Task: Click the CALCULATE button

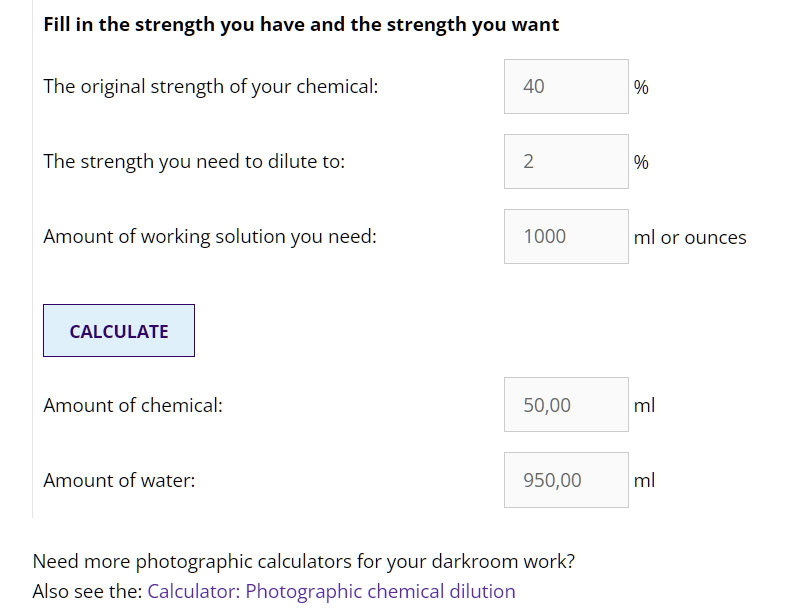Action: [x=119, y=331]
